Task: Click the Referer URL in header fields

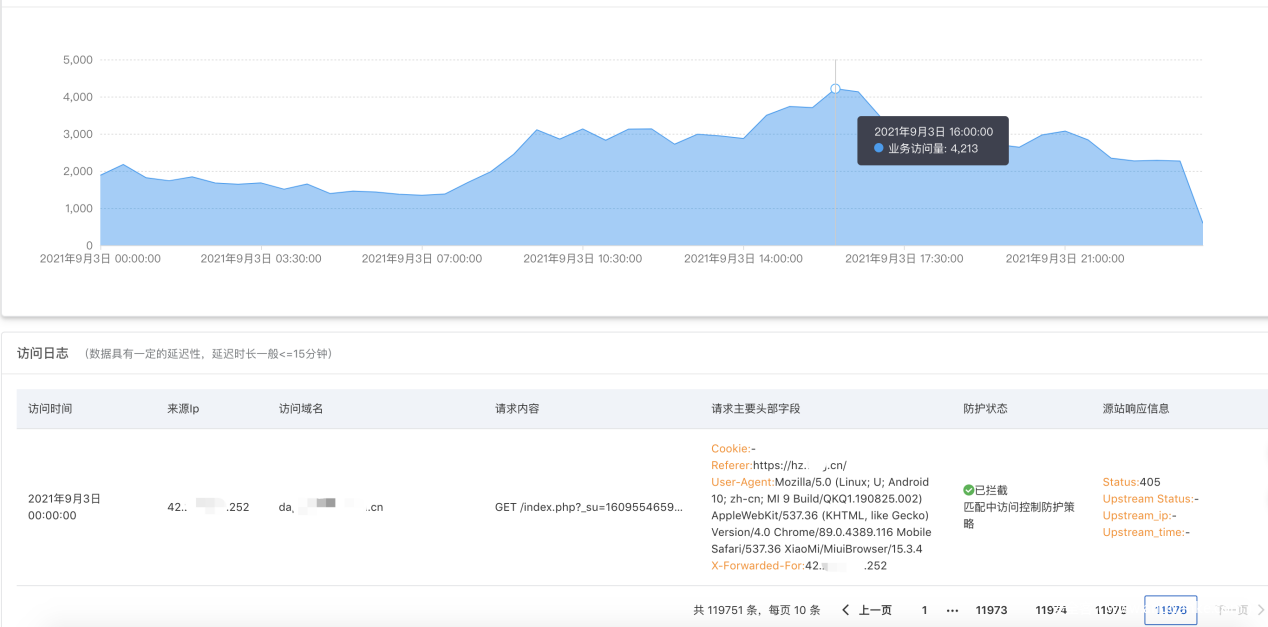Action: coord(800,465)
